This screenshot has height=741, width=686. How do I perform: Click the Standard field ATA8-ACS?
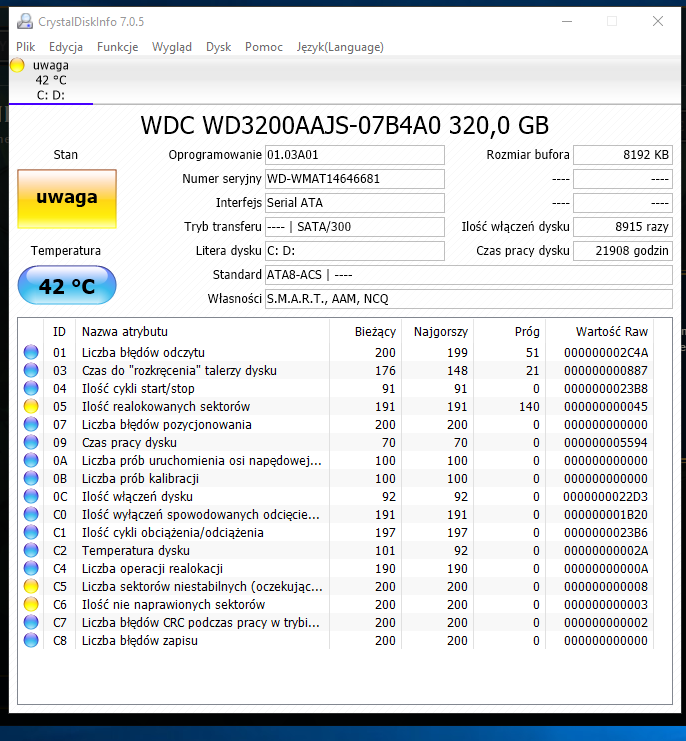click(469, 275)
